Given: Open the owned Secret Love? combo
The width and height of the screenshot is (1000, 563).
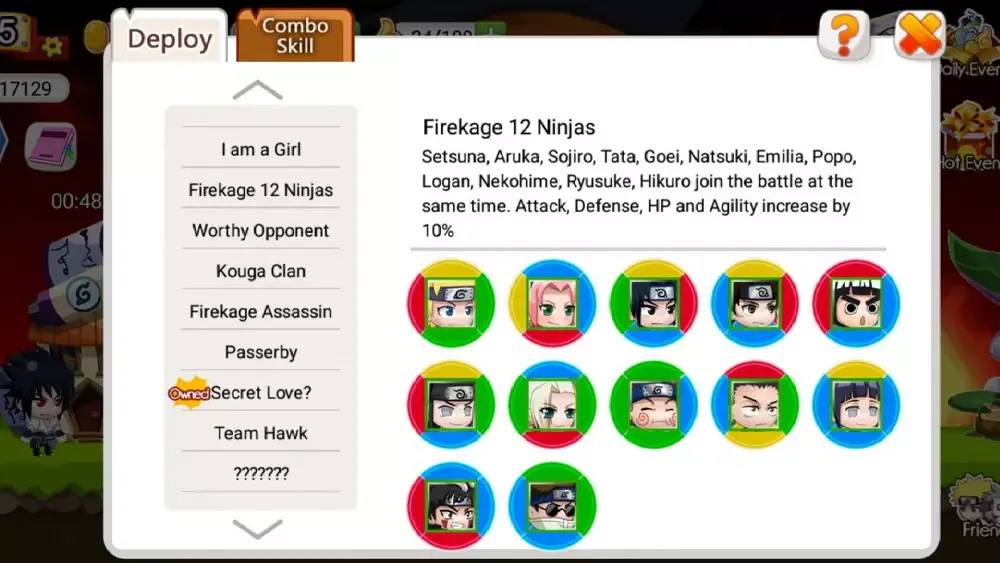Looking at the screenshot, I should (x=261, y=392).
